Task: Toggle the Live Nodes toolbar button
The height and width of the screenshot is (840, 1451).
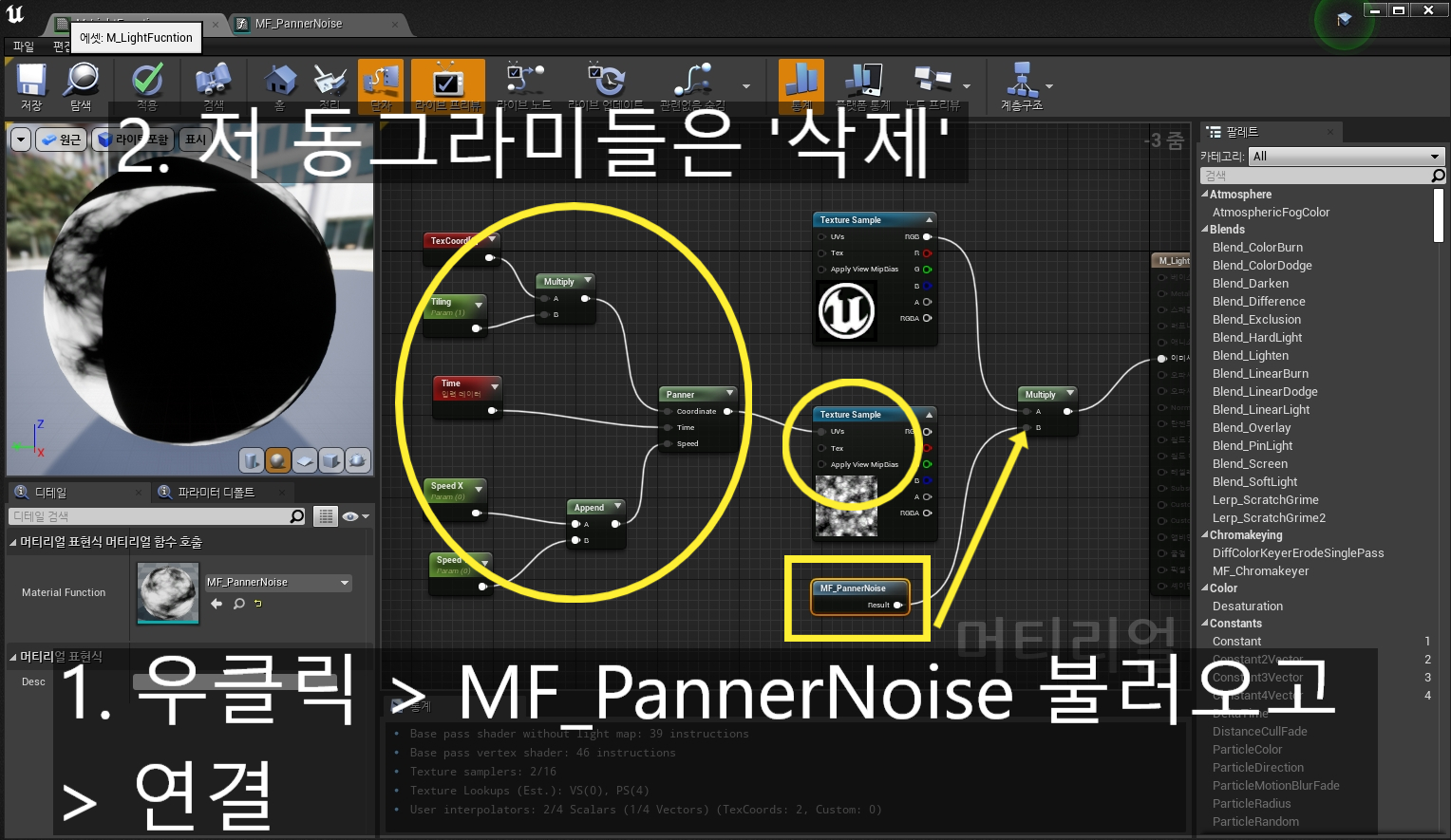Action: pyautogui.click(x=524, y=86)
